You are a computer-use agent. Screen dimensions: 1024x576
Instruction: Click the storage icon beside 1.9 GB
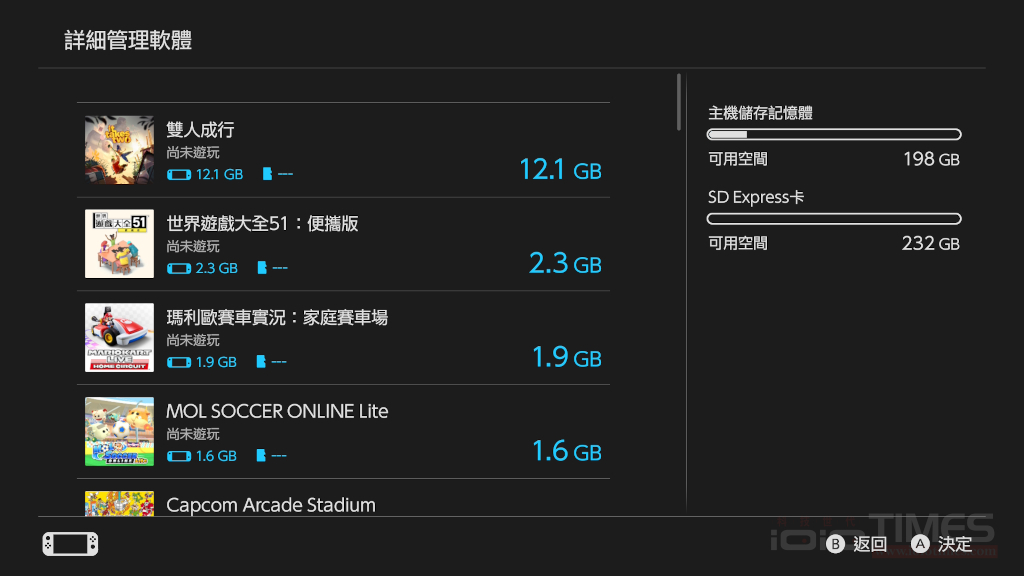tap(180, 361)
